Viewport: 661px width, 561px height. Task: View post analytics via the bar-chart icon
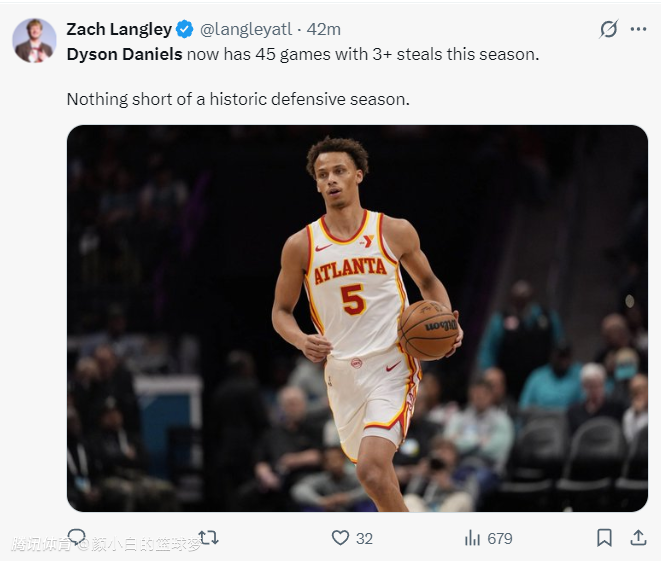coord(472,538)
